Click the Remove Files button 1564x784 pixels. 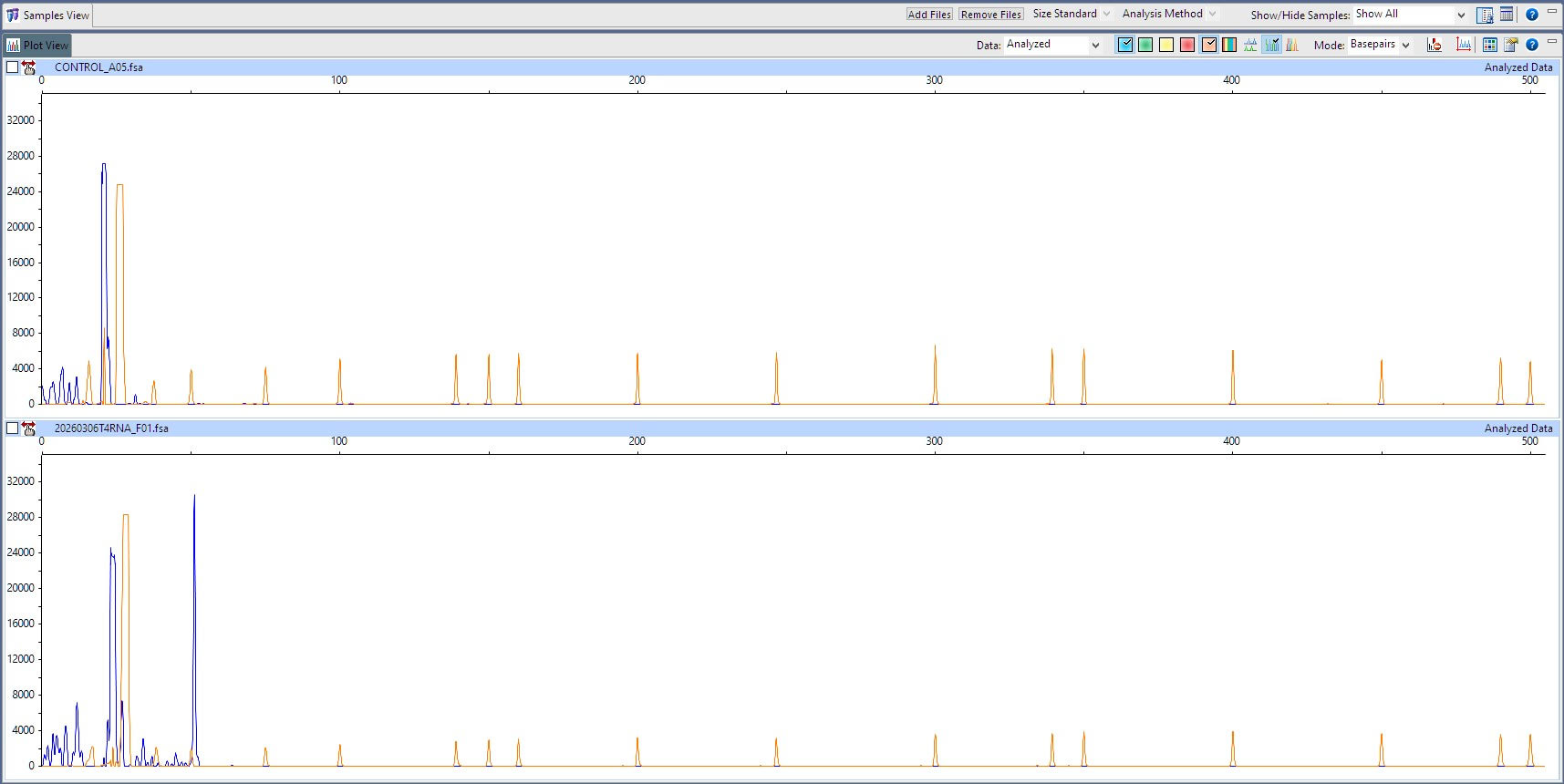coord(991,15)
